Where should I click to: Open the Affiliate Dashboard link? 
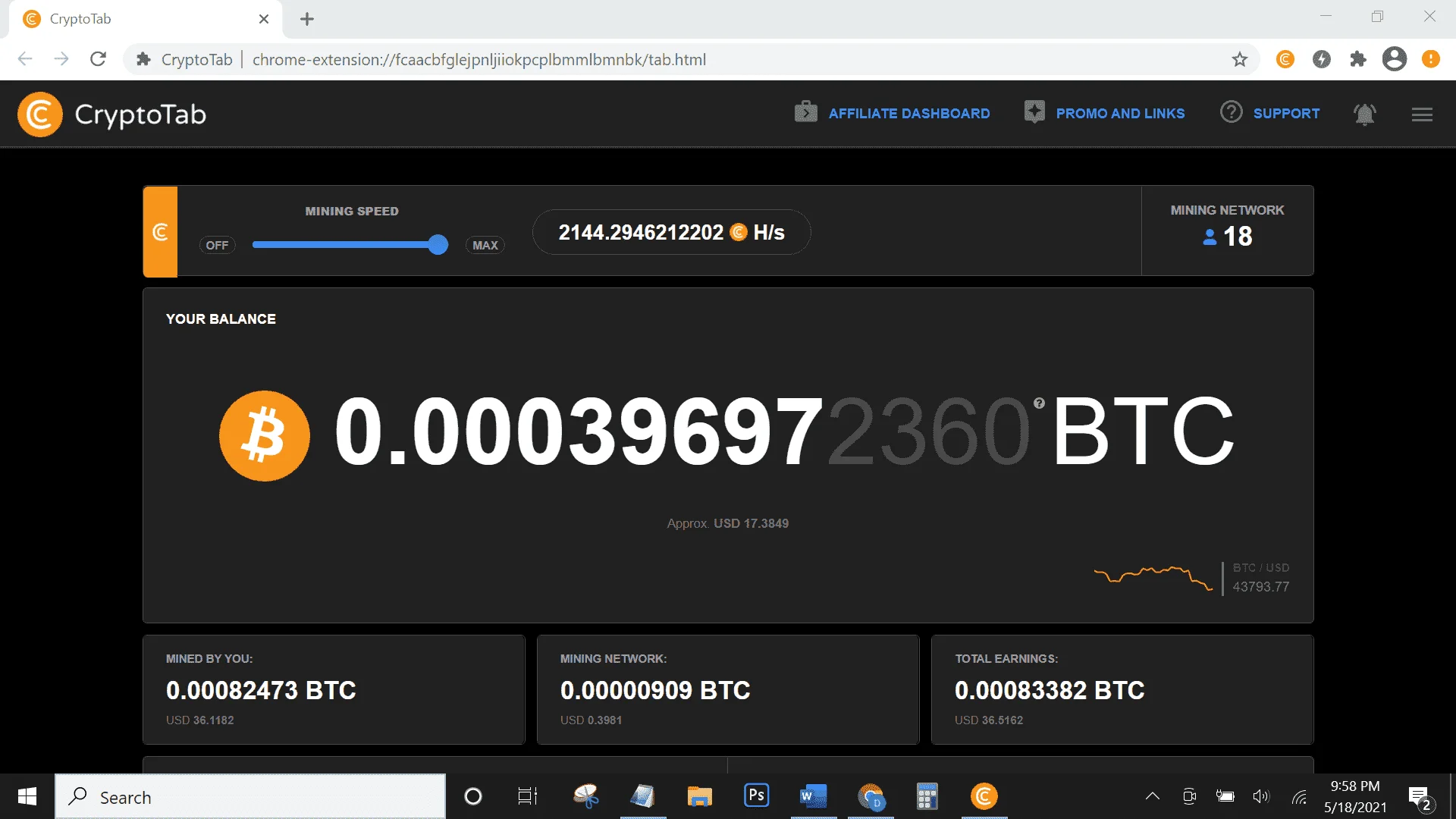pos(892,113)
